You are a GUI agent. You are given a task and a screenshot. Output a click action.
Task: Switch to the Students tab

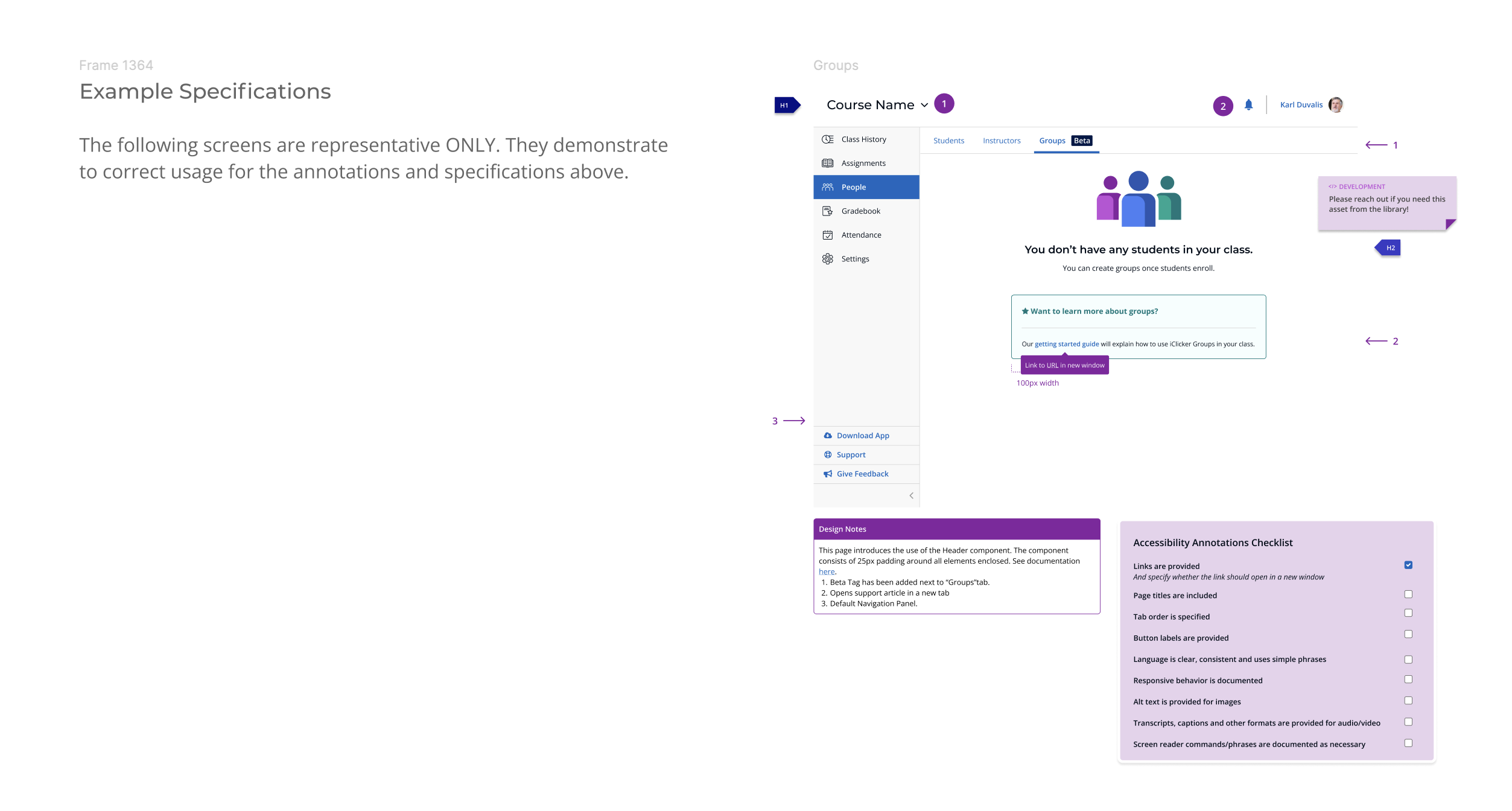(948, 141)
